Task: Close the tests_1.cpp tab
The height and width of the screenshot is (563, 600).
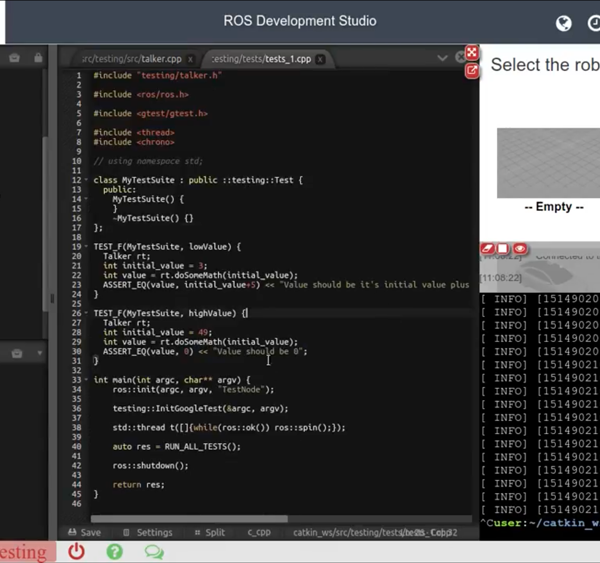Action: coord(320,59)
